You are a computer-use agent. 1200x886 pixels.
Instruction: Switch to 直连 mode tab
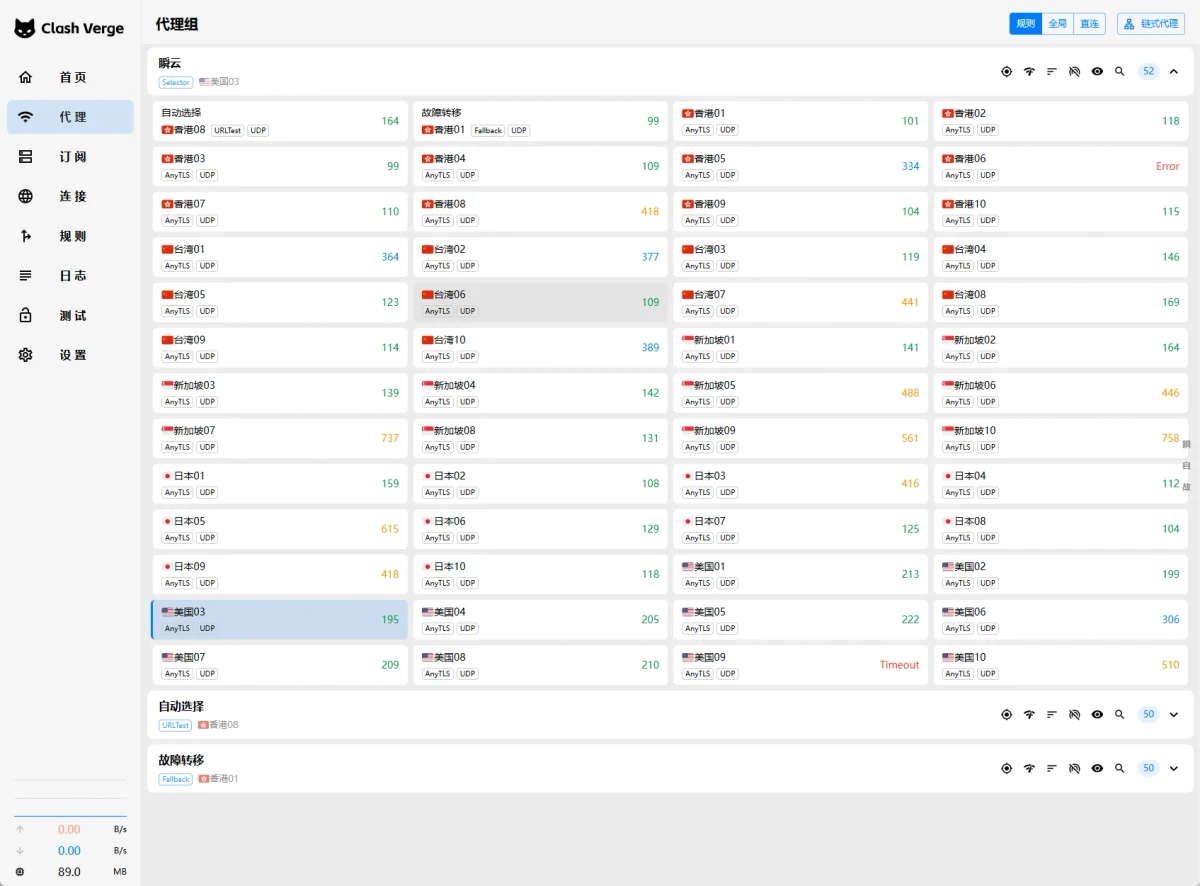point(1090,24)
